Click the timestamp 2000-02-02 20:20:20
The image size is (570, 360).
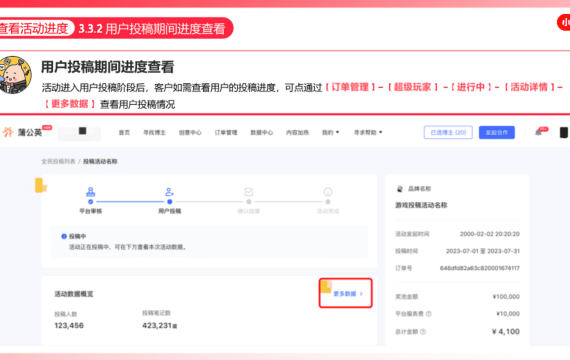tap(490, 234)
